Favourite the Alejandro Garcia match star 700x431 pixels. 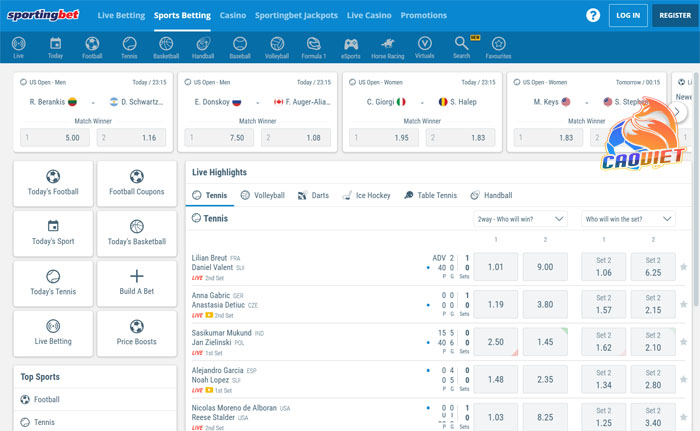click(x=683, y=380)
